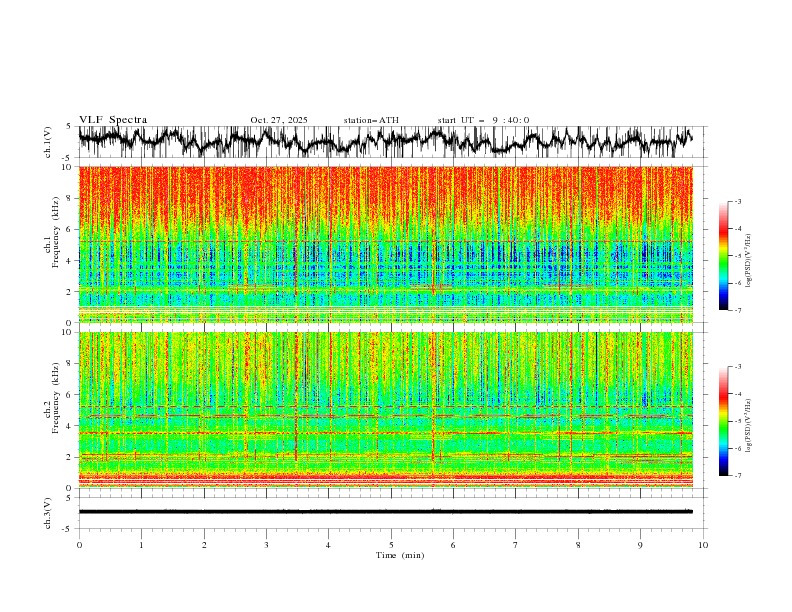Click the '-7' value on ch.2 colorbar
This screenshot has width=792, height=612.
738,476
